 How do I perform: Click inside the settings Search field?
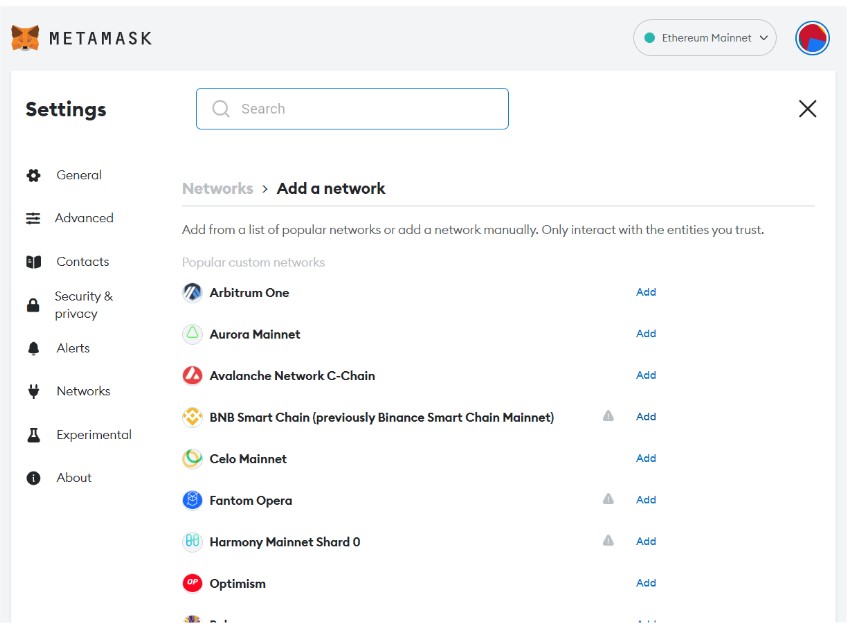point(352,109)
